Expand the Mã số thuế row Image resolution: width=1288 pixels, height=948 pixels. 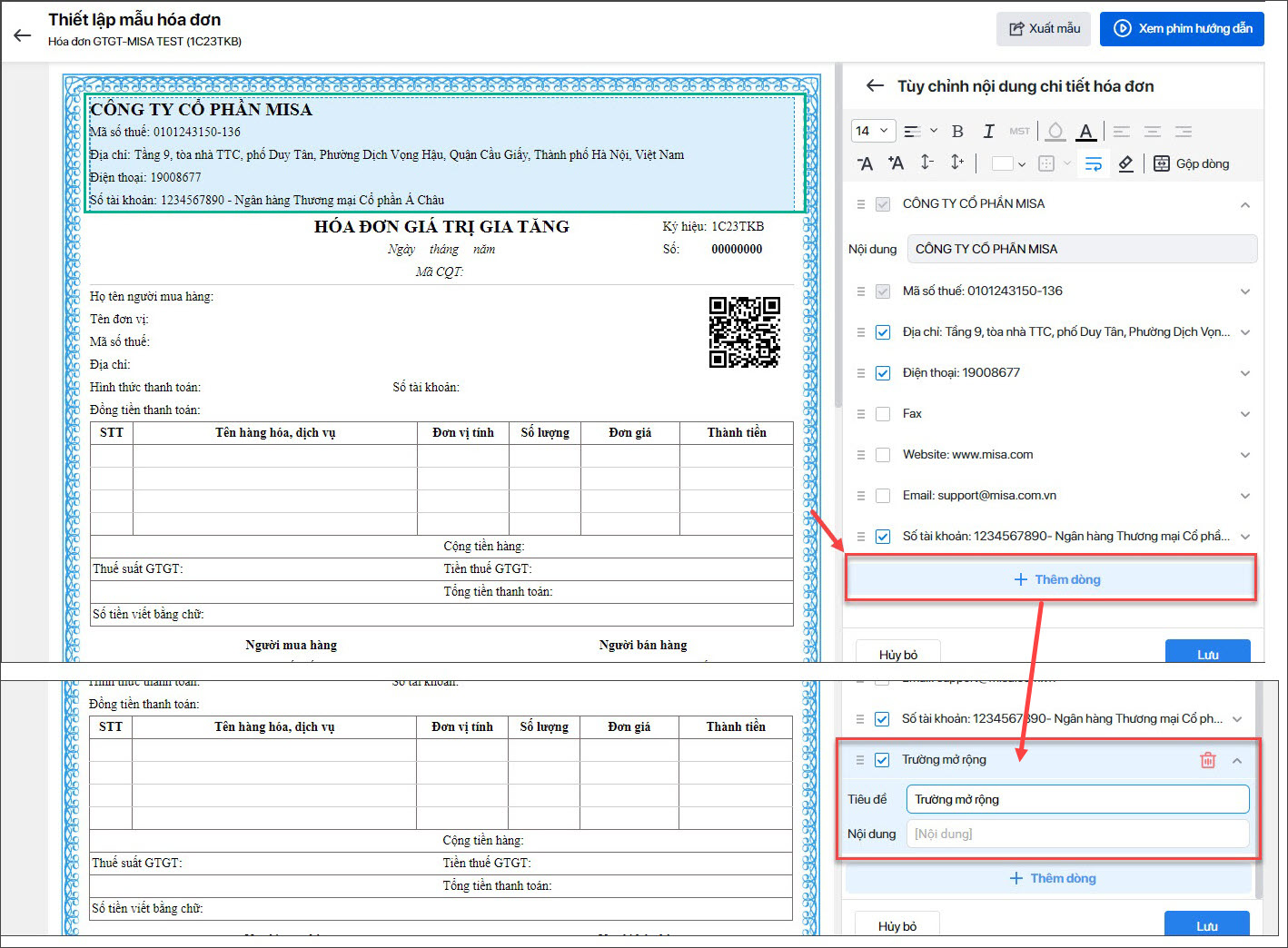tap(1244, 291)
